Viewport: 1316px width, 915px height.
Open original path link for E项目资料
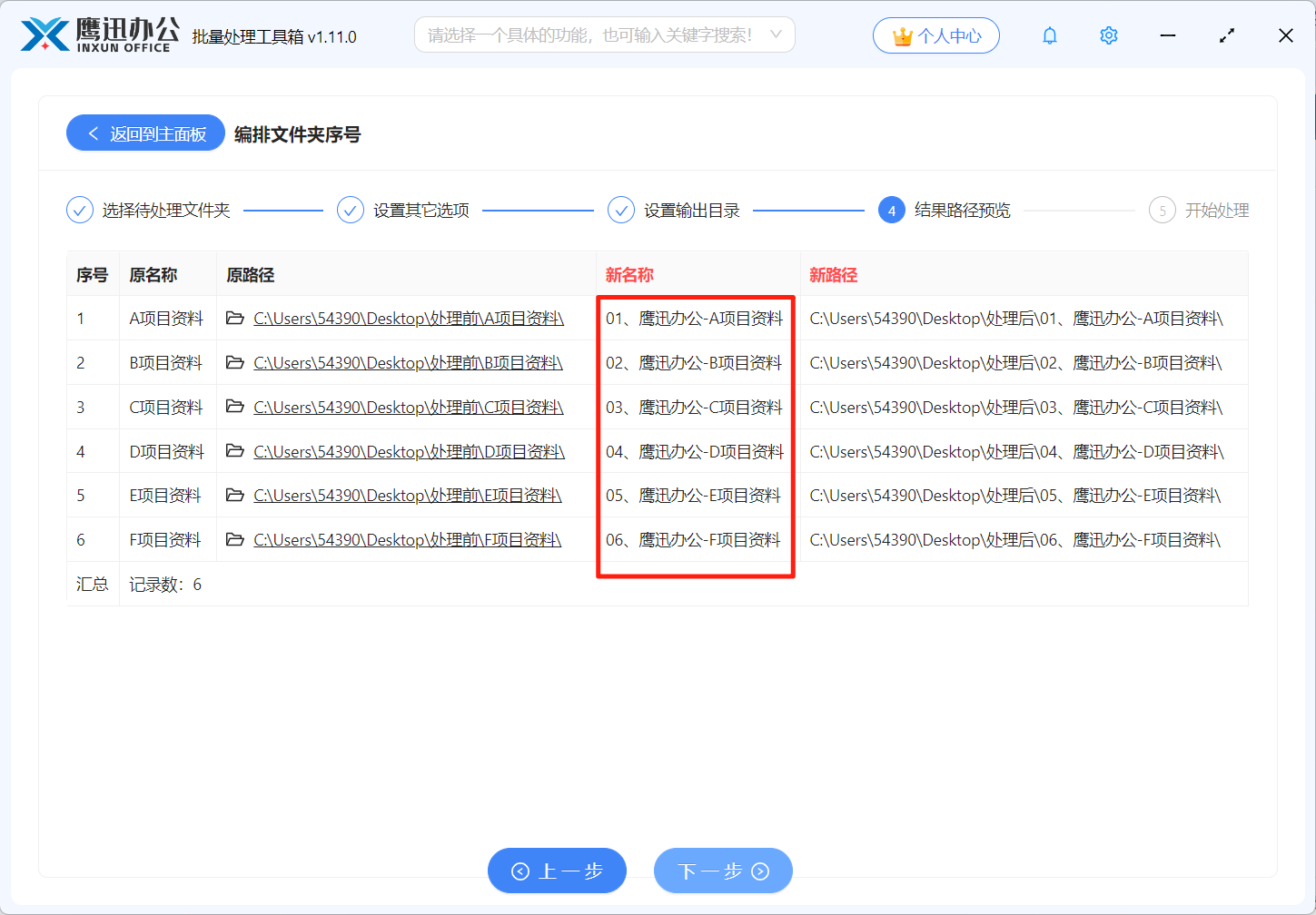point(408,496)
